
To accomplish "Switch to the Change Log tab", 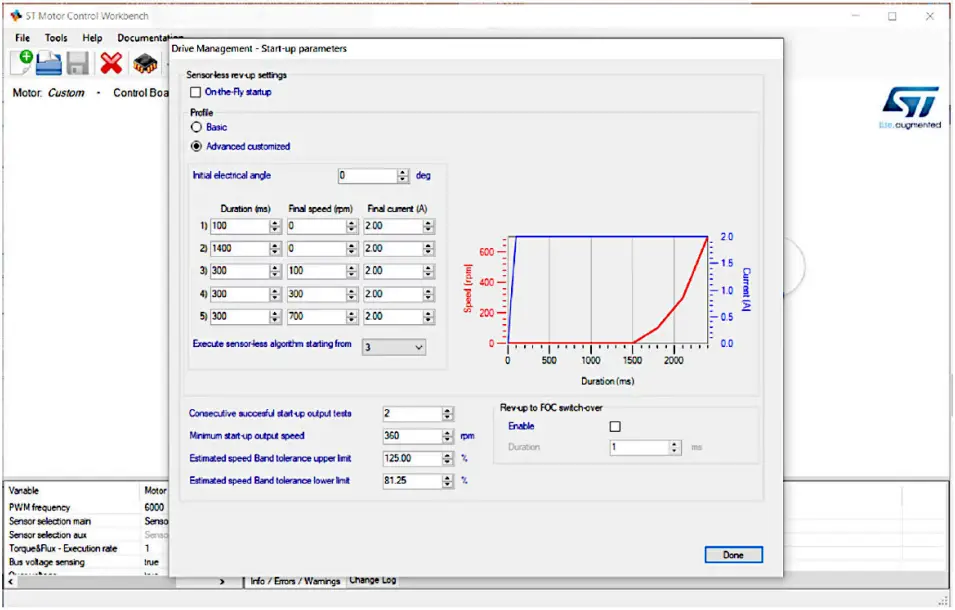I will 372,580.
